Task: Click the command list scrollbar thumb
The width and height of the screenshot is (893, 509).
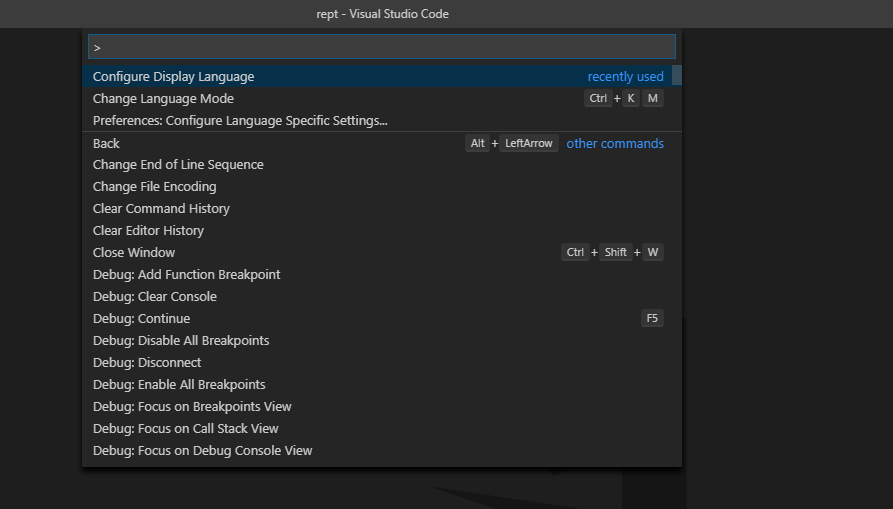Action: [x=677, y=75]
